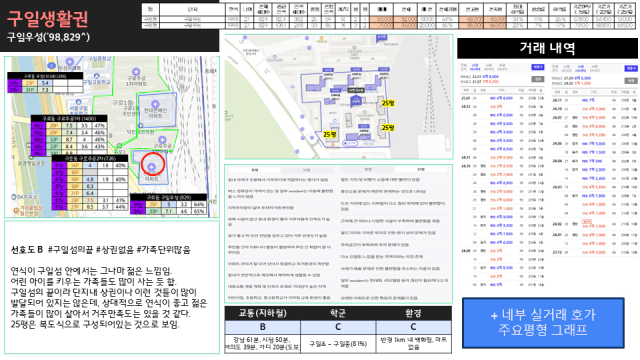
Task: Click the C grade cell under 환경
Action: (413, 327)
